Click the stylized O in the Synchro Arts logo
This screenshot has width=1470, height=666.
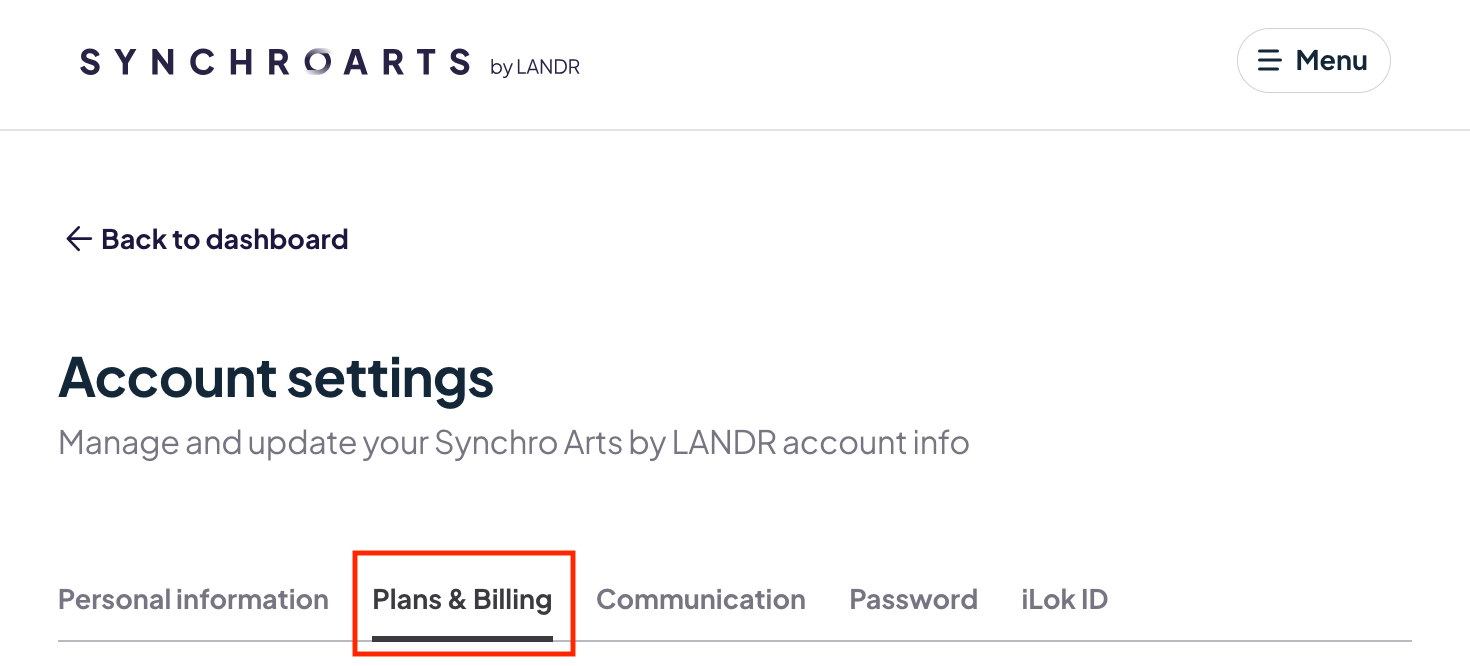click(317, 62)
